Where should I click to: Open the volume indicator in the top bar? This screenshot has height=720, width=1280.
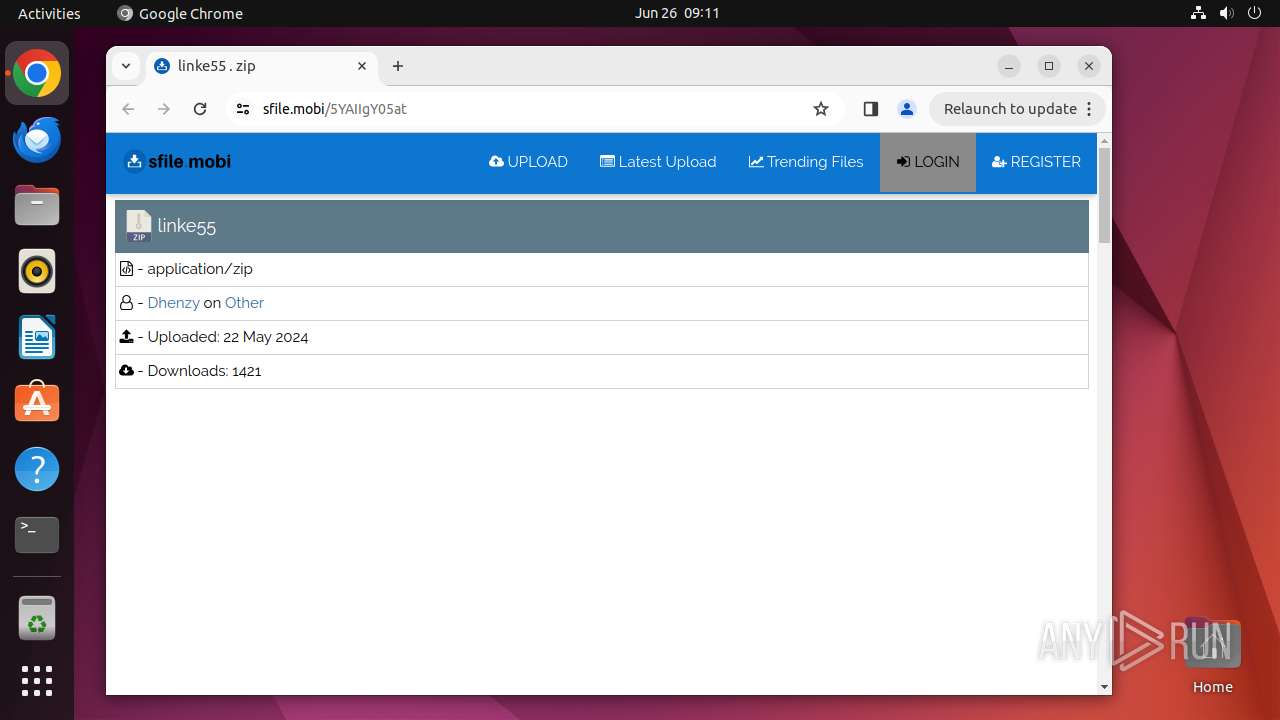click(1226, 13)
